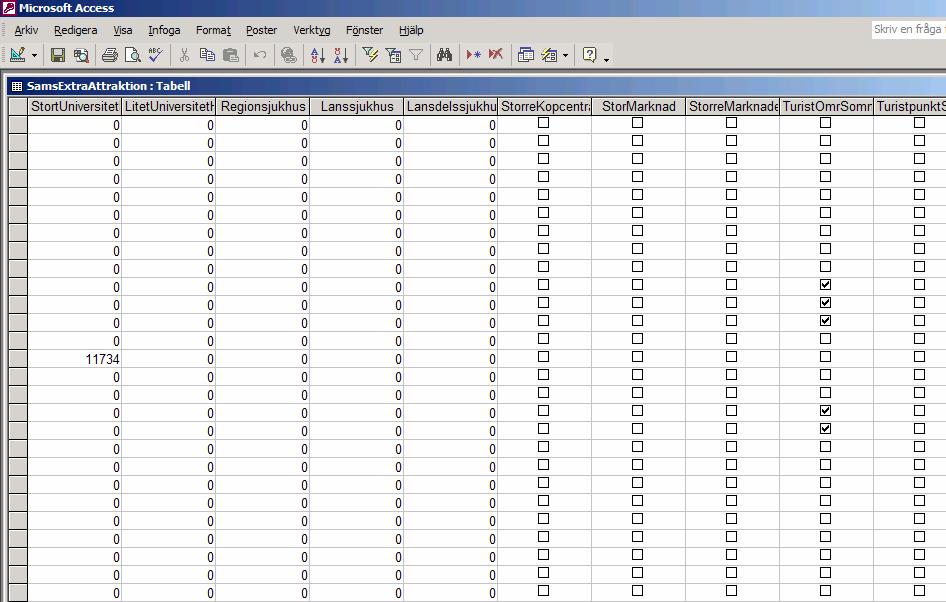Open Filter by Form
This screenshot has width=946, height=602.
coord(393,55)
